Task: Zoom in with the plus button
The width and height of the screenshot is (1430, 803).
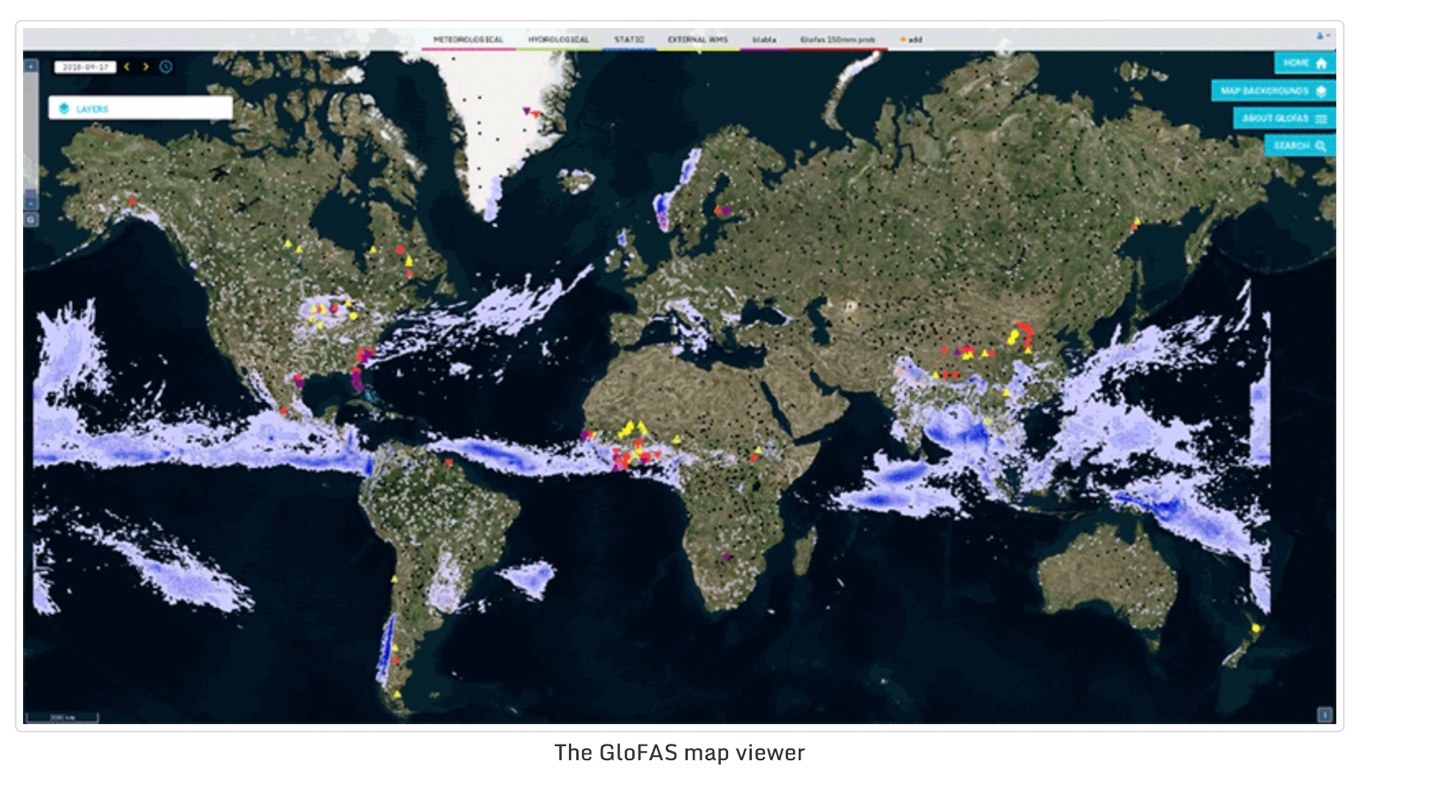Action: [31, 66]
